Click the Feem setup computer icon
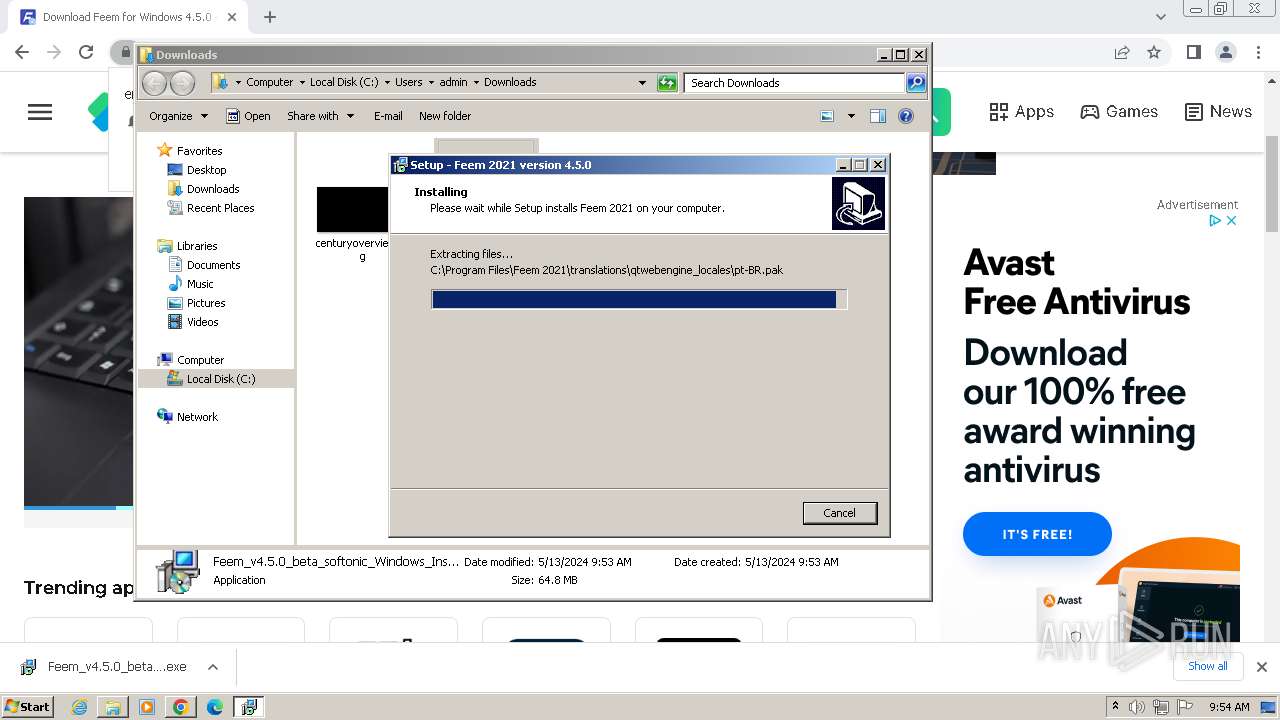The height and width of the screenshot is (720, 1280). pos(858,204)
